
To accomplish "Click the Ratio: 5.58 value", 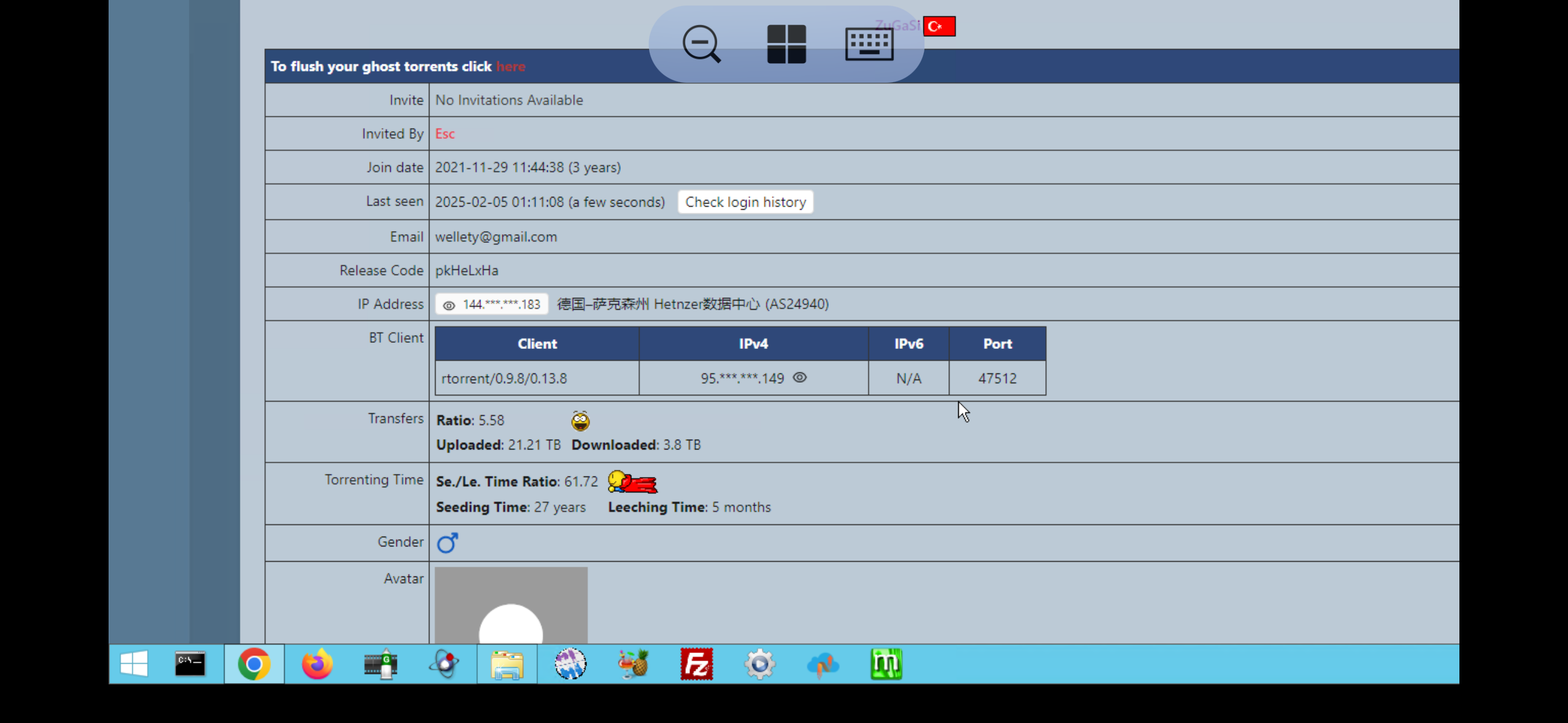I will [x=470, y=421].
